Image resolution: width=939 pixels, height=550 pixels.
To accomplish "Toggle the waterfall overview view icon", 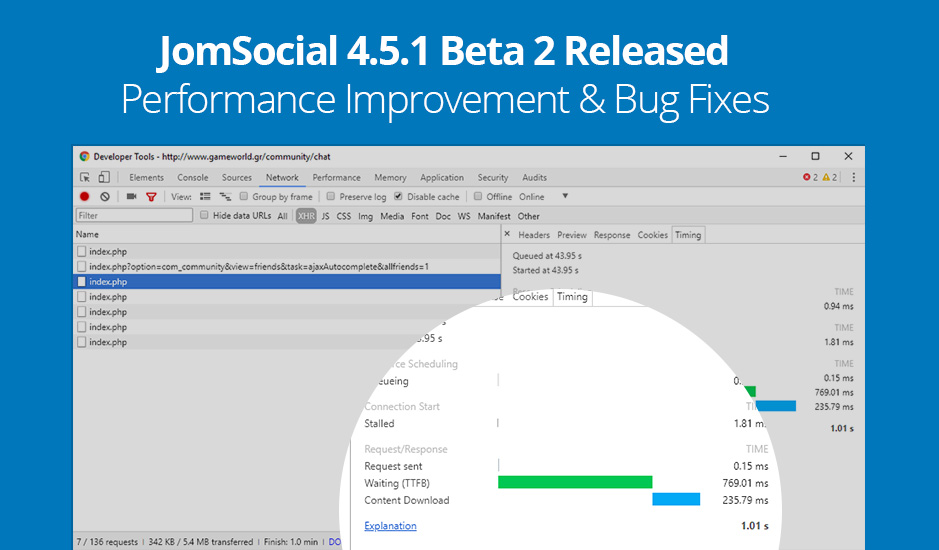I will click(x=225, y=197).
